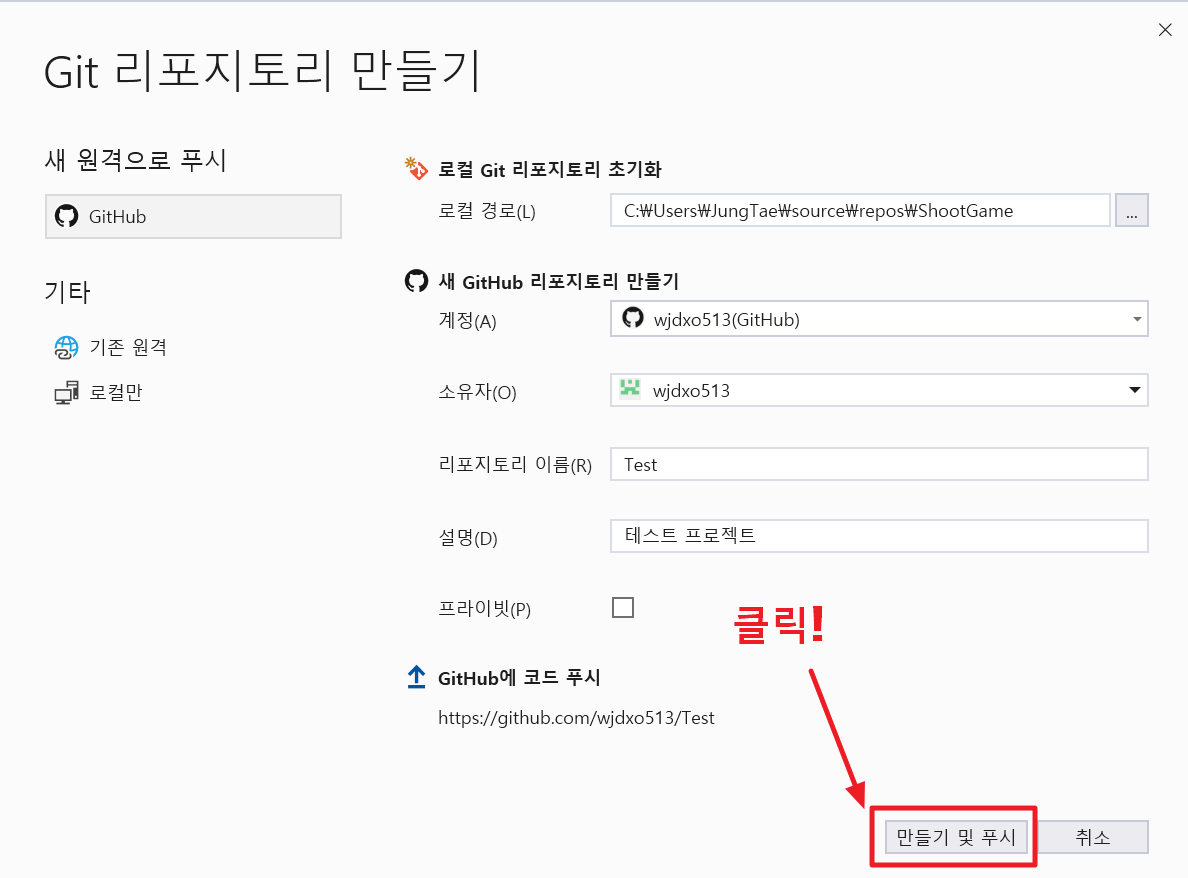Open the github.com/wjdxo513/Test link
Image resolution: width=1188 pixels, height=878 pixels.
[x=578, y=717]
